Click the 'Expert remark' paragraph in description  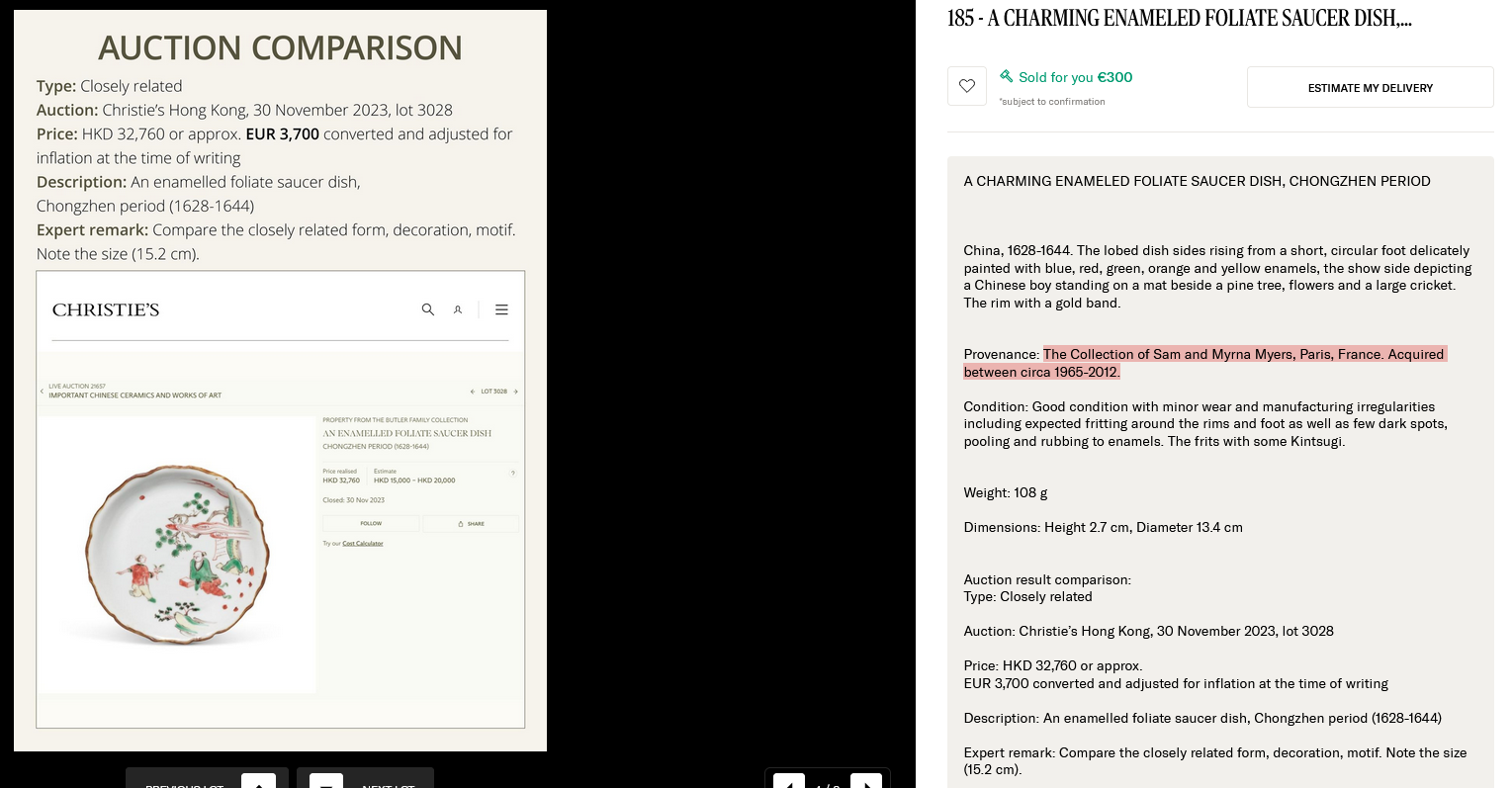point(1215,760)
